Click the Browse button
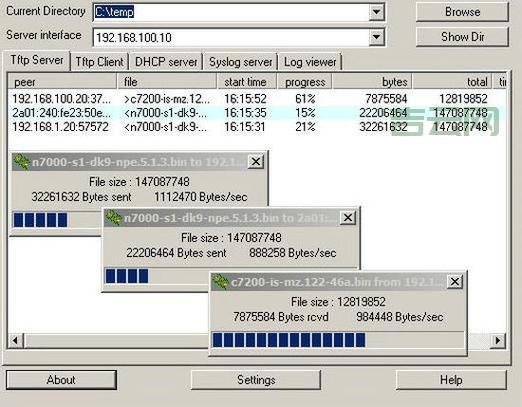The height and width of the screenshot is (407, 522). pyautogui.click(x=462, y=12)
